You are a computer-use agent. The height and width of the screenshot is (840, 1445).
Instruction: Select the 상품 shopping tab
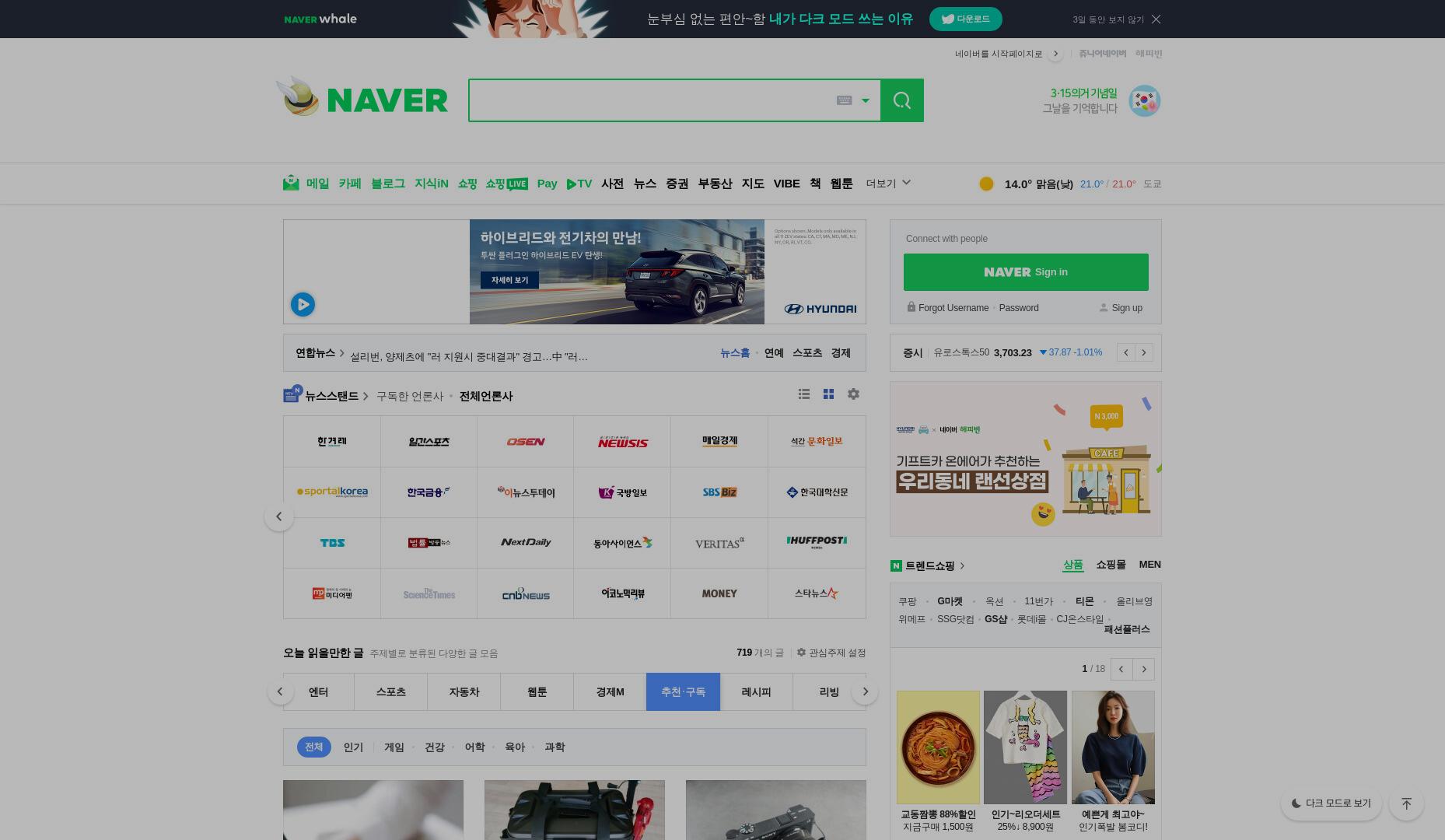pos(1073,565)
